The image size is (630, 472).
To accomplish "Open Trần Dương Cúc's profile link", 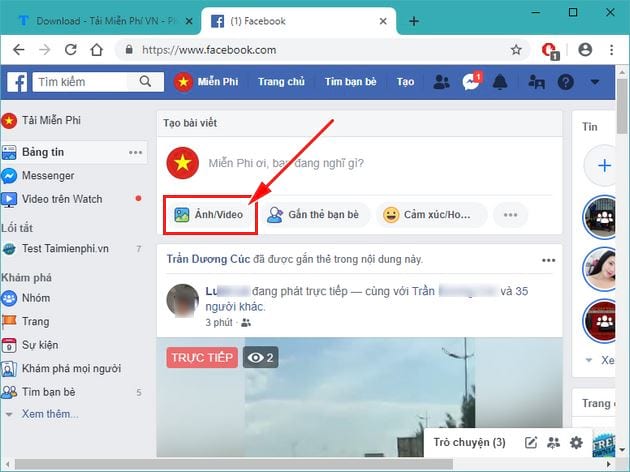I will coord(208,259).
